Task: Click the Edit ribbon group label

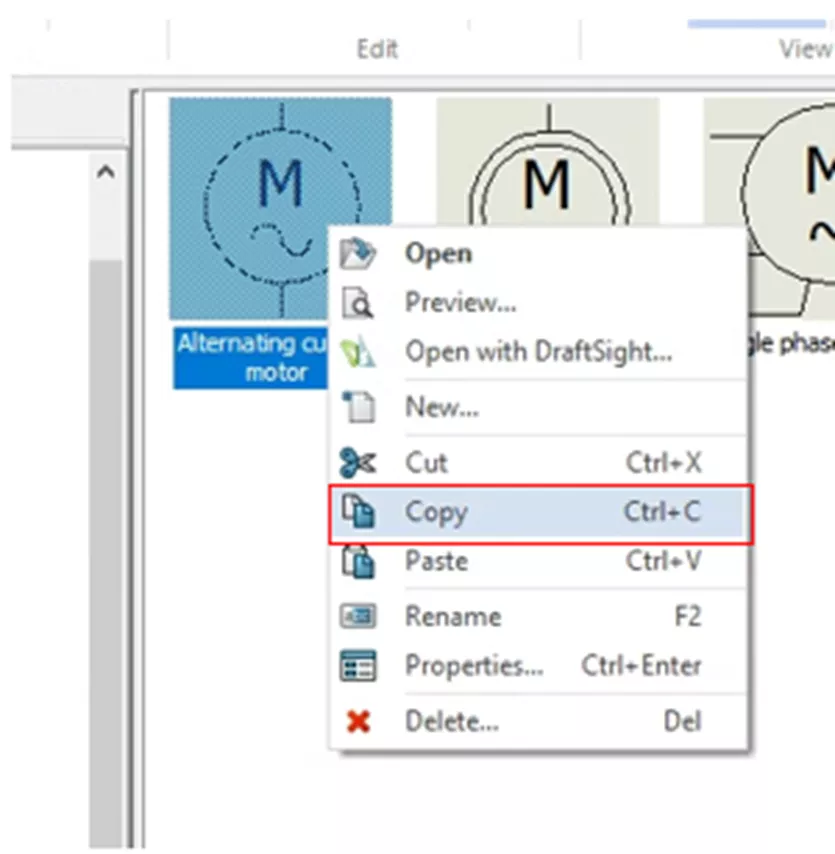Action: tap(377, 48)
